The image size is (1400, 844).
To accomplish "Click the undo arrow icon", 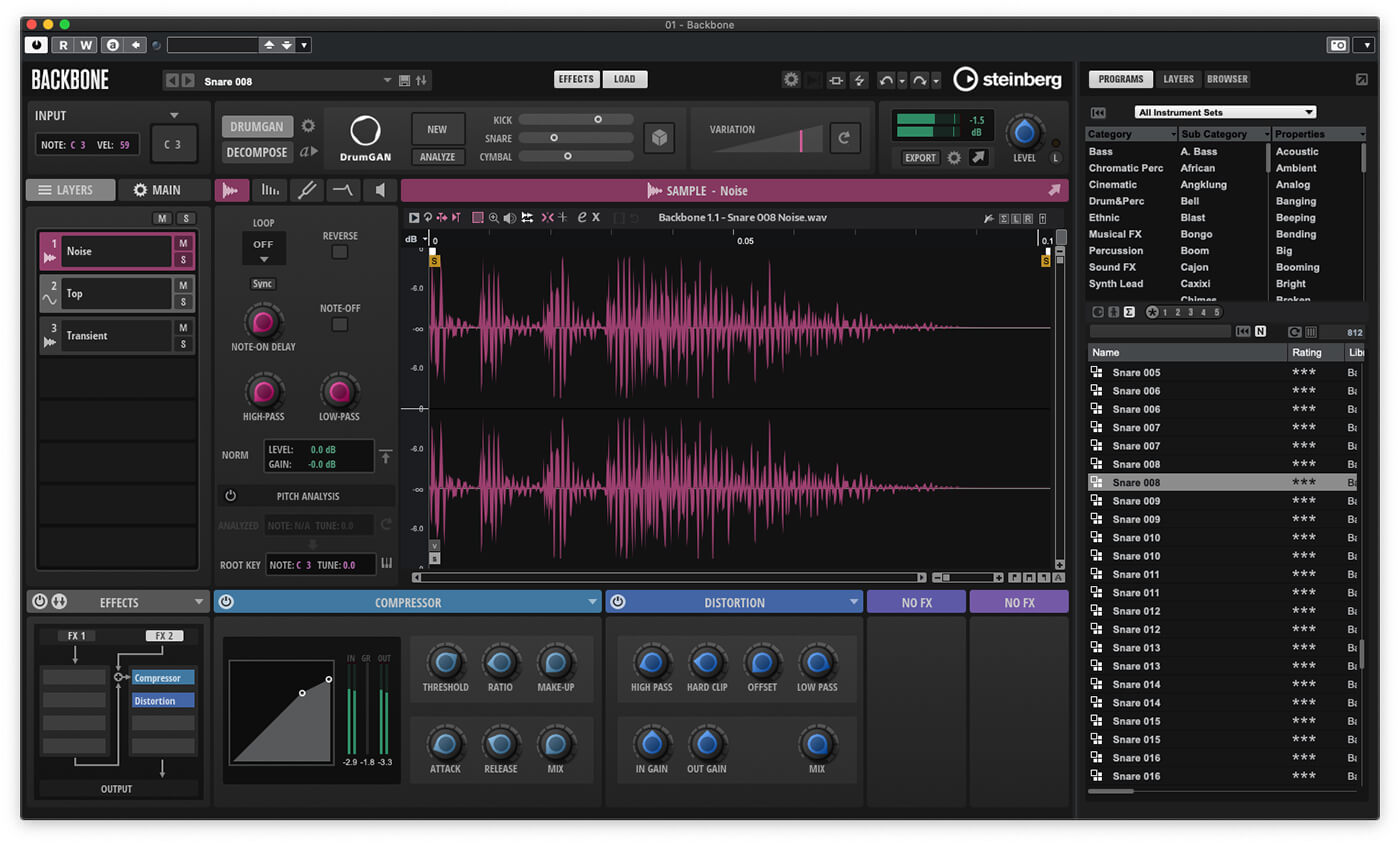I will (x=885, y=80).
